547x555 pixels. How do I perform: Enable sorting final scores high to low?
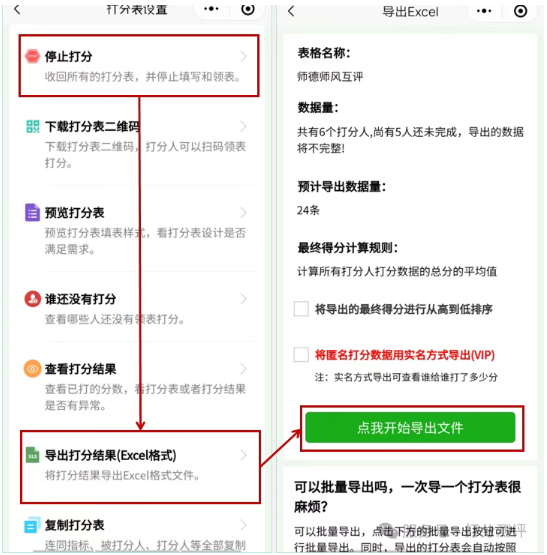(301, 309)
